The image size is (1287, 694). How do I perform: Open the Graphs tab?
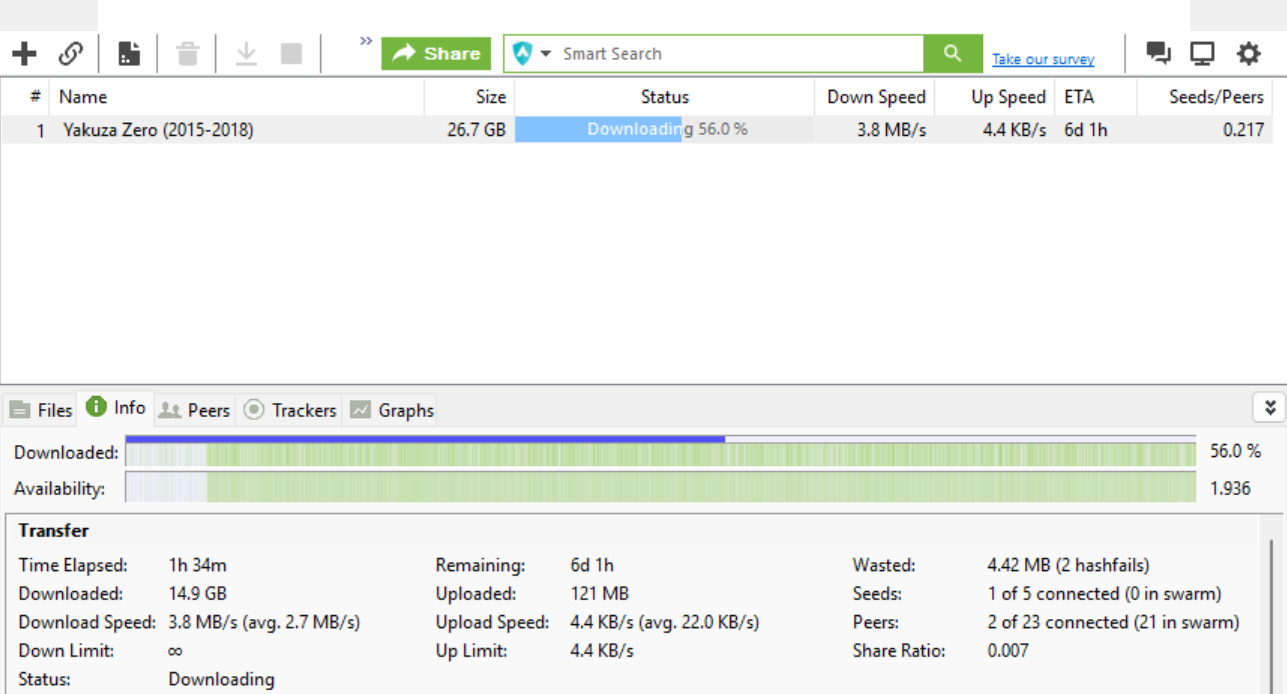[x=392, y=410]
